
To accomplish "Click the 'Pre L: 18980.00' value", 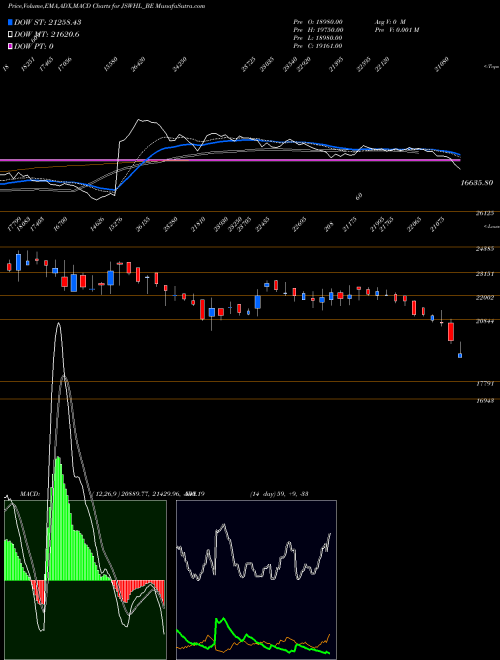I will [x=318, y=38].
